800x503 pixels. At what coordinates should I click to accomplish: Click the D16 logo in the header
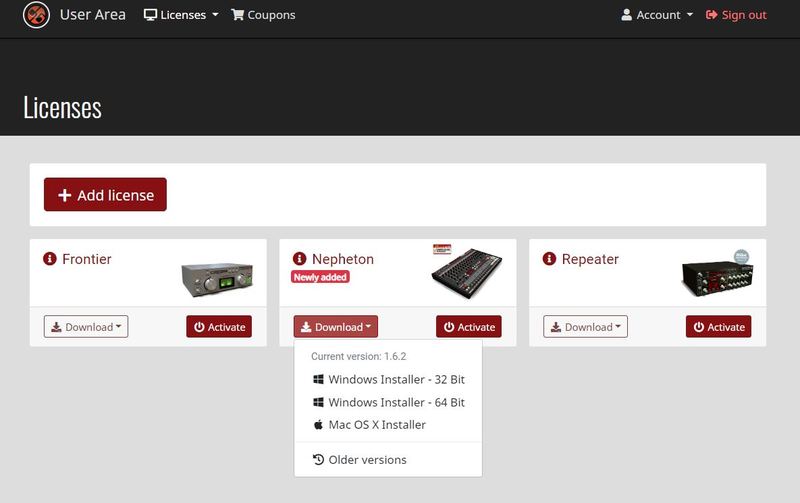coord(36,15)
